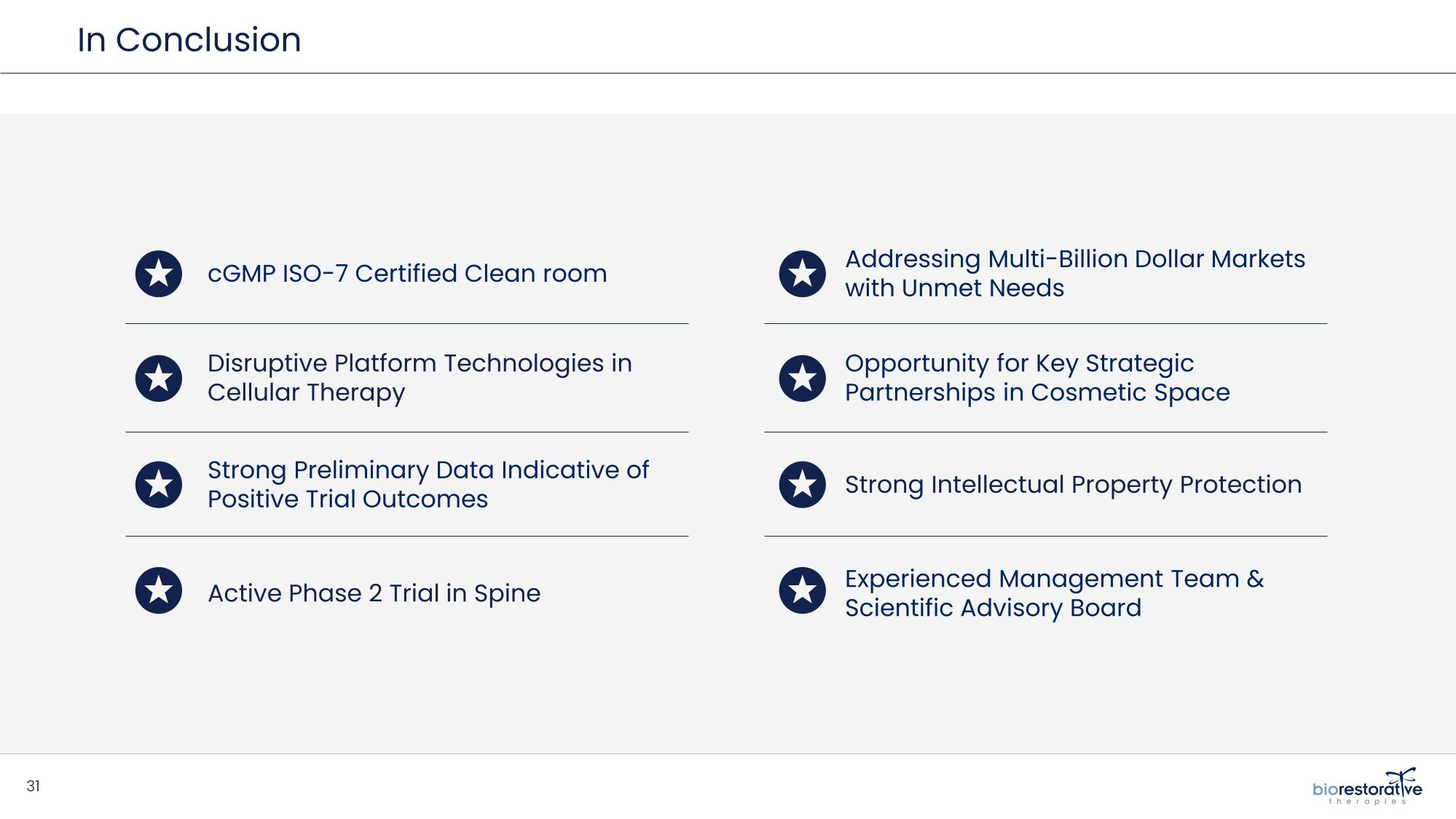The height and width of the screenshot is (819, 1456).
Task: Click the dragonfly graphic above the logo
Action: pyautogui.click(x=1401, y=776)
